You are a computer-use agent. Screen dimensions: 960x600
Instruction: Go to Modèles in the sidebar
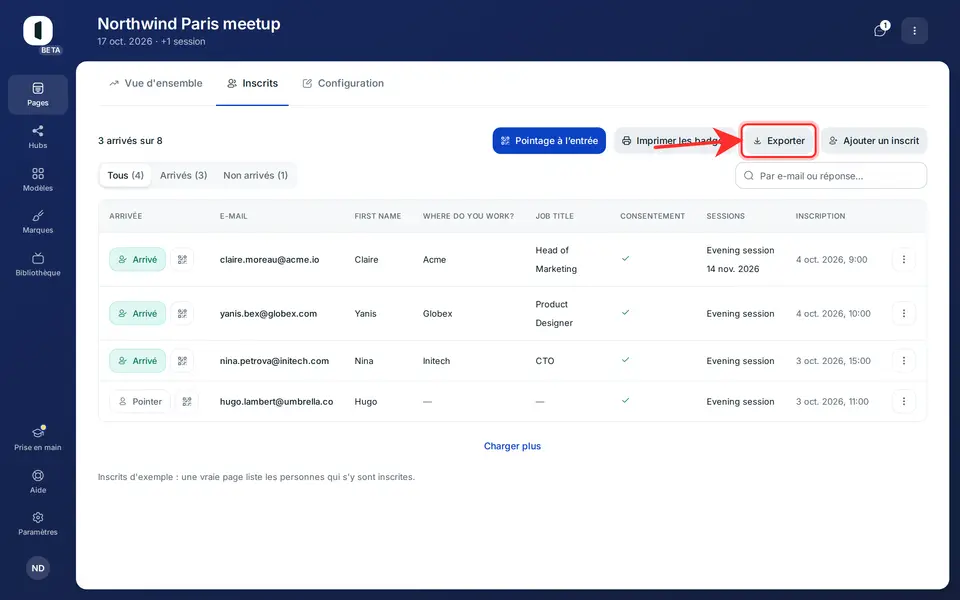(38, 179)
